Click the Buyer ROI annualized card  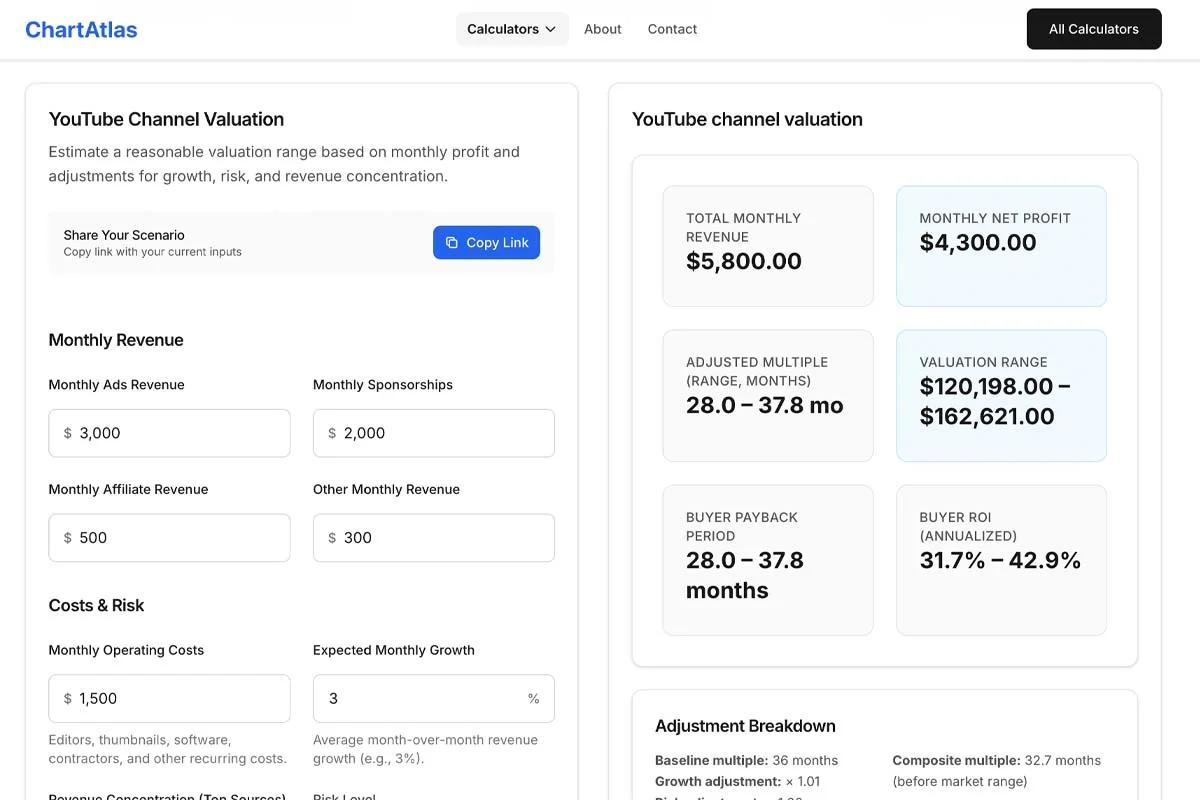click(x=1001, y=560)
